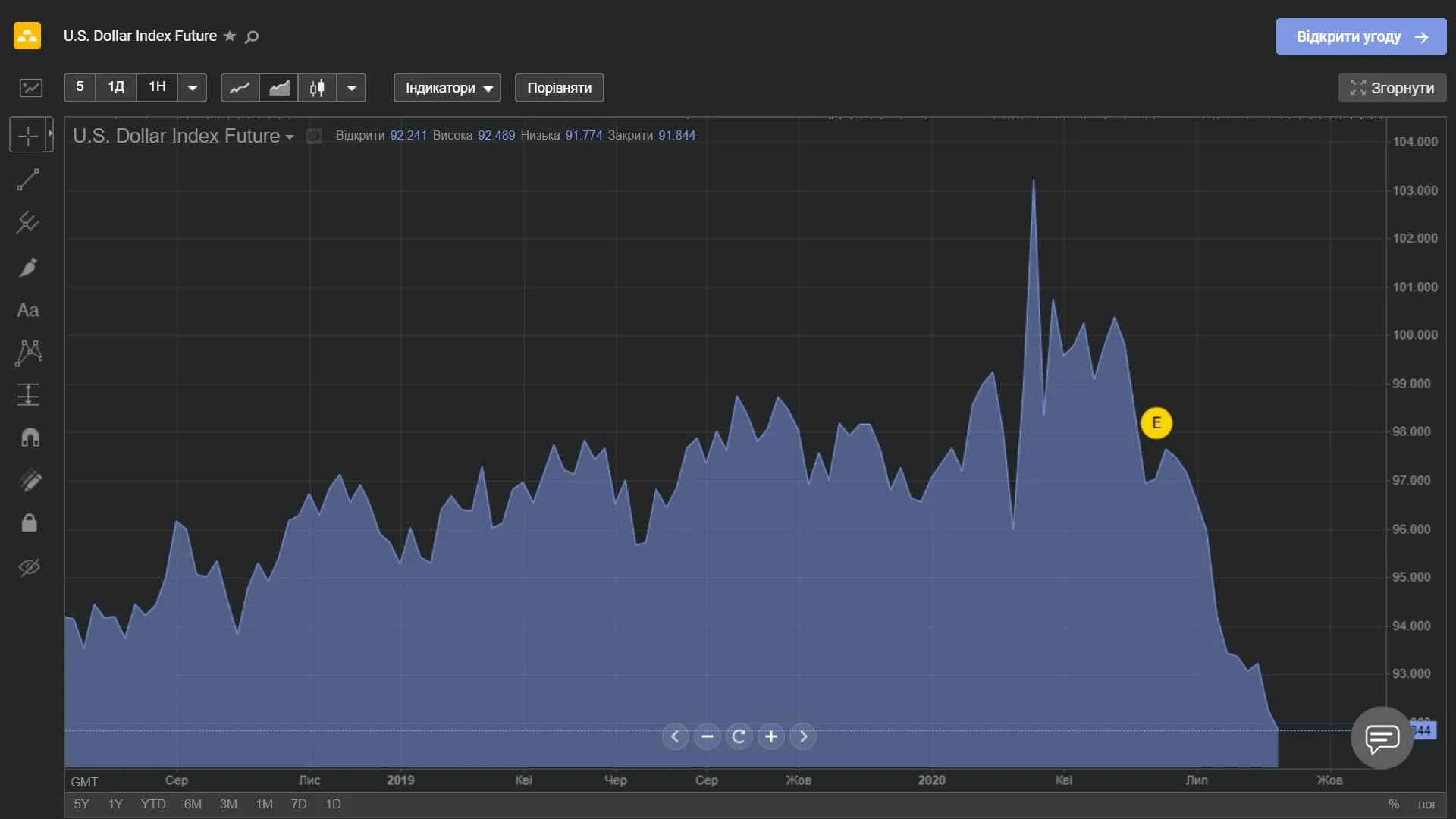The image size is (1456, 819).
Task: Toggle lock all drawings
Action: coord(30,523)
